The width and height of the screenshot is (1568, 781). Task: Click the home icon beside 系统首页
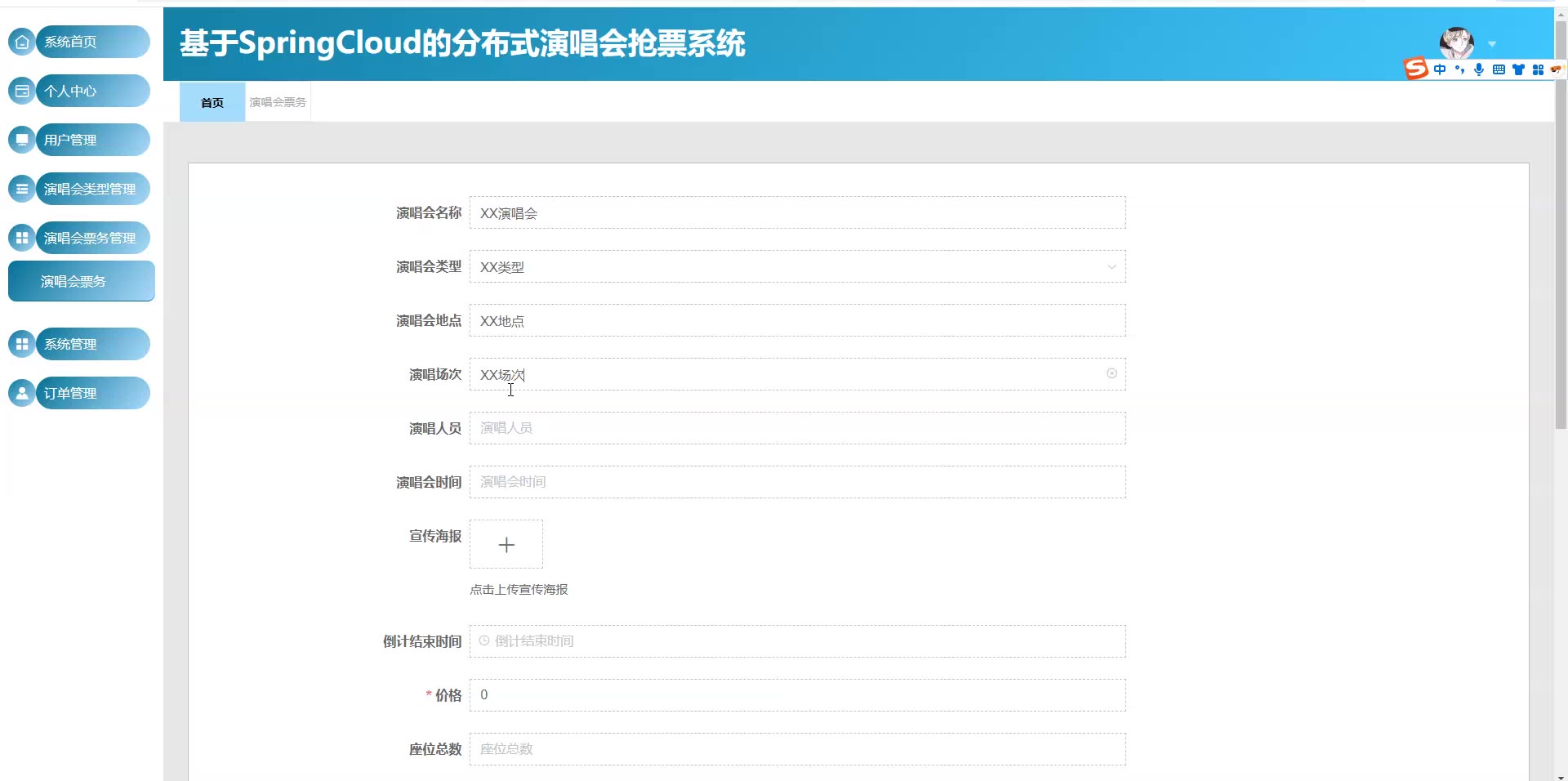tap(22, 42)
